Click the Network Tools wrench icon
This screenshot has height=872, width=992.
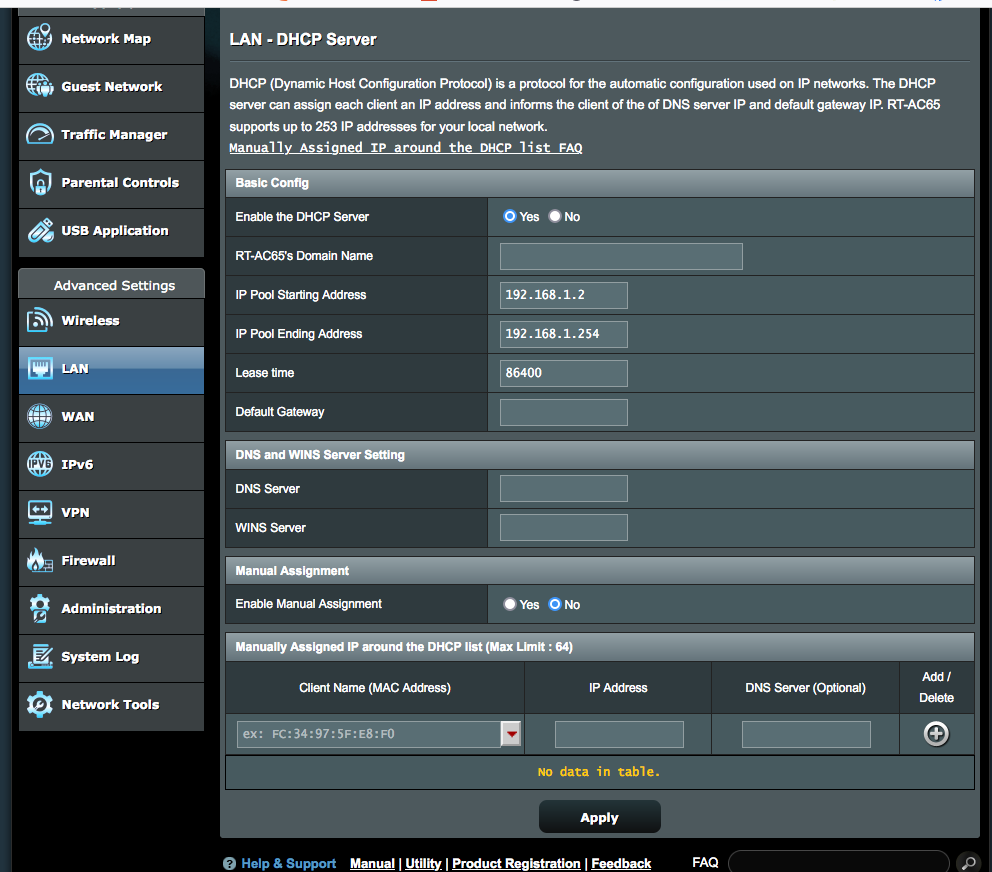pyautogui.click(x=39, y=704)
